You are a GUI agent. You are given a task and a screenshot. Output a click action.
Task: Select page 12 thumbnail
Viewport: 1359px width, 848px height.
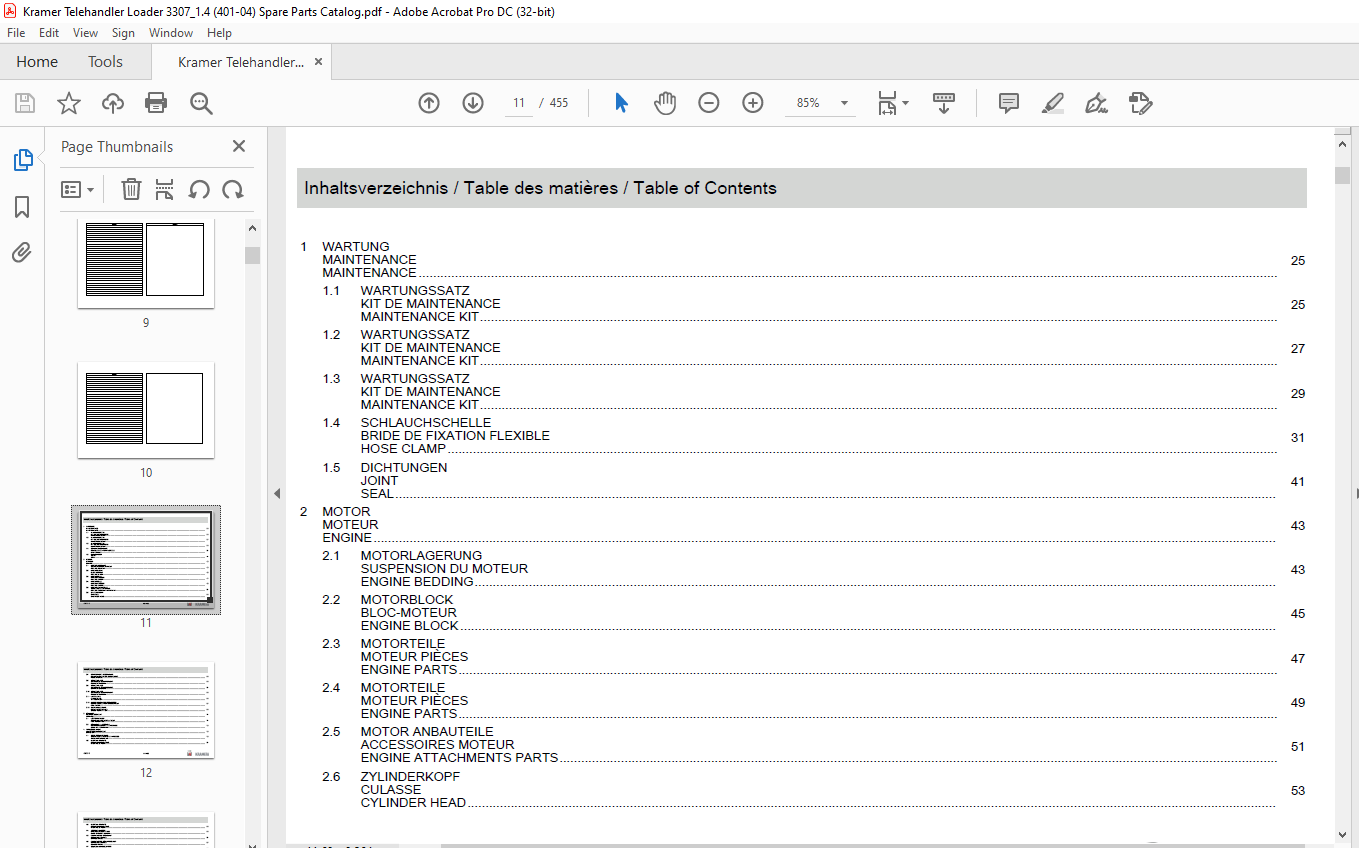click(146, 710)
